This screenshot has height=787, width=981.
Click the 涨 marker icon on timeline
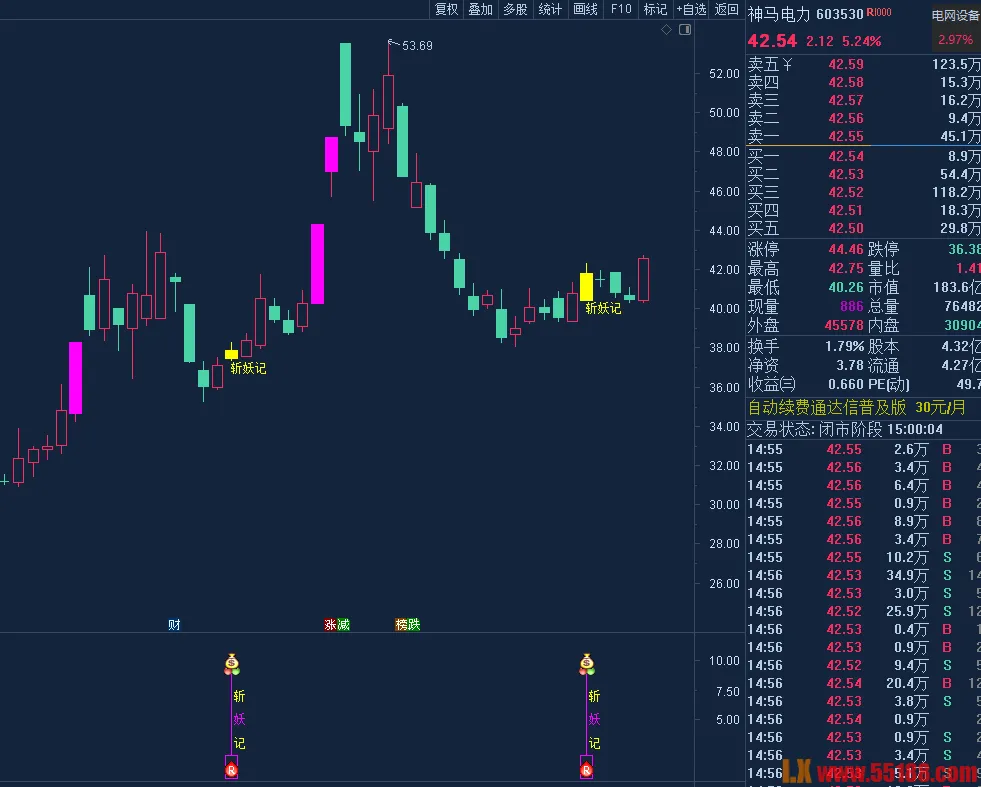pos(330,625)
